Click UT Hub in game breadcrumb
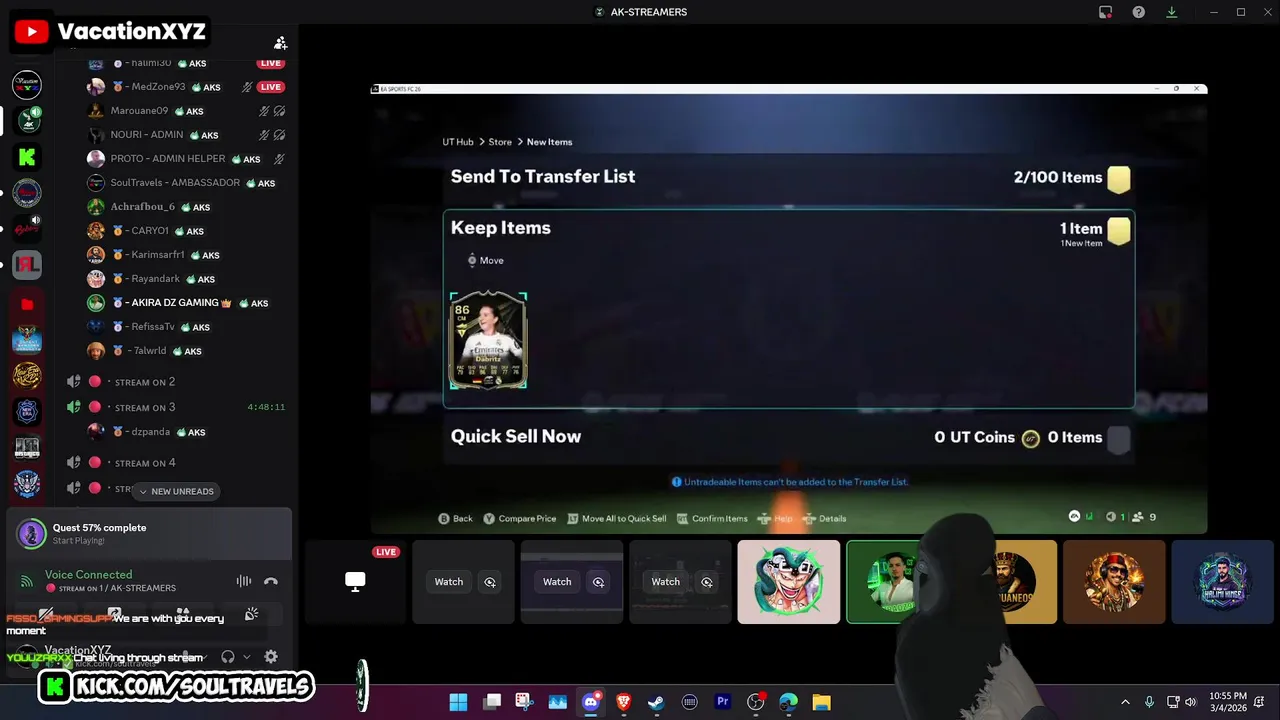The width and height of the screenshot is (1280, 720). [x=458, y=142]
